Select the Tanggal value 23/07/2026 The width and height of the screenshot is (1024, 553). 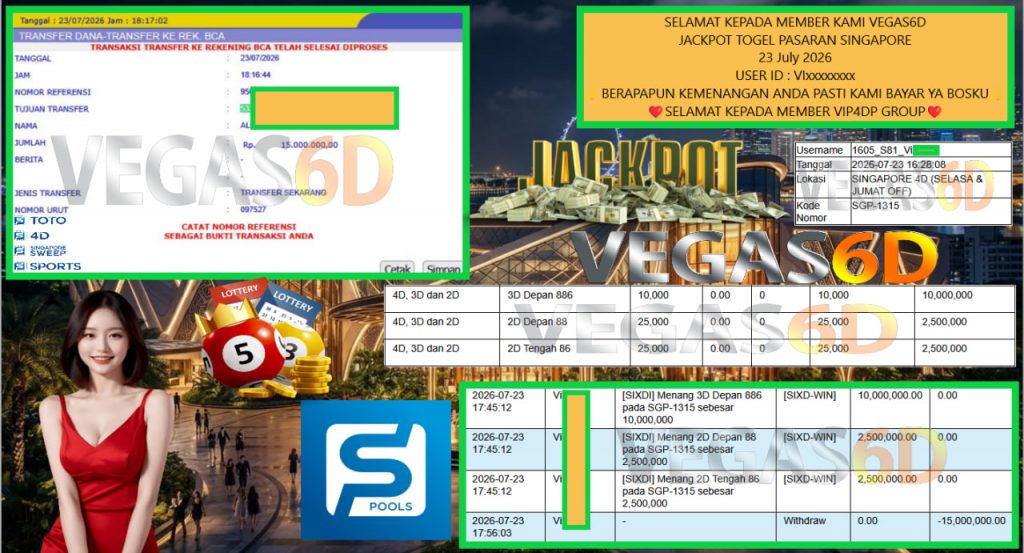pos(259,58)
